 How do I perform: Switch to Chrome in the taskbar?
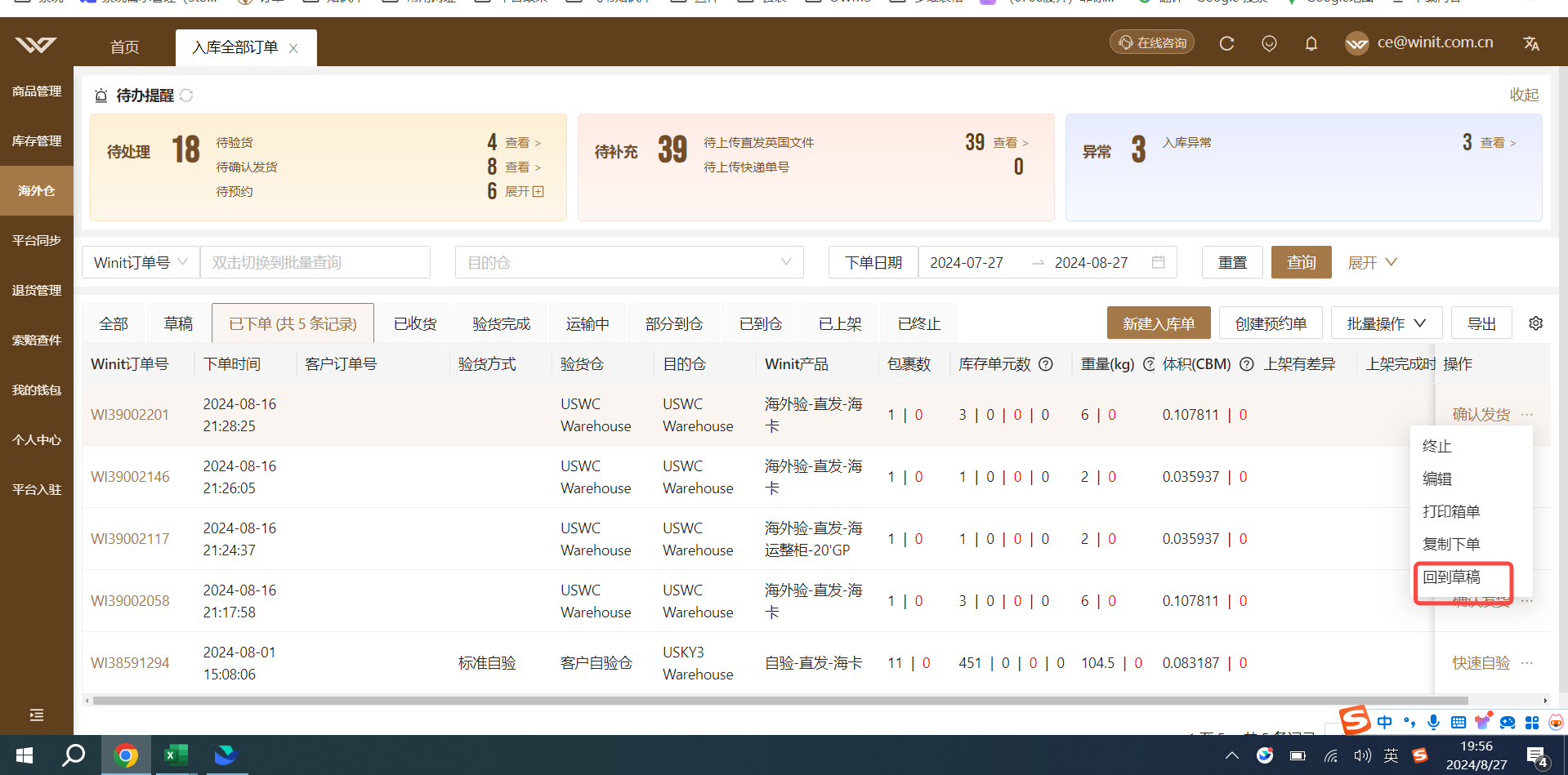125,755
